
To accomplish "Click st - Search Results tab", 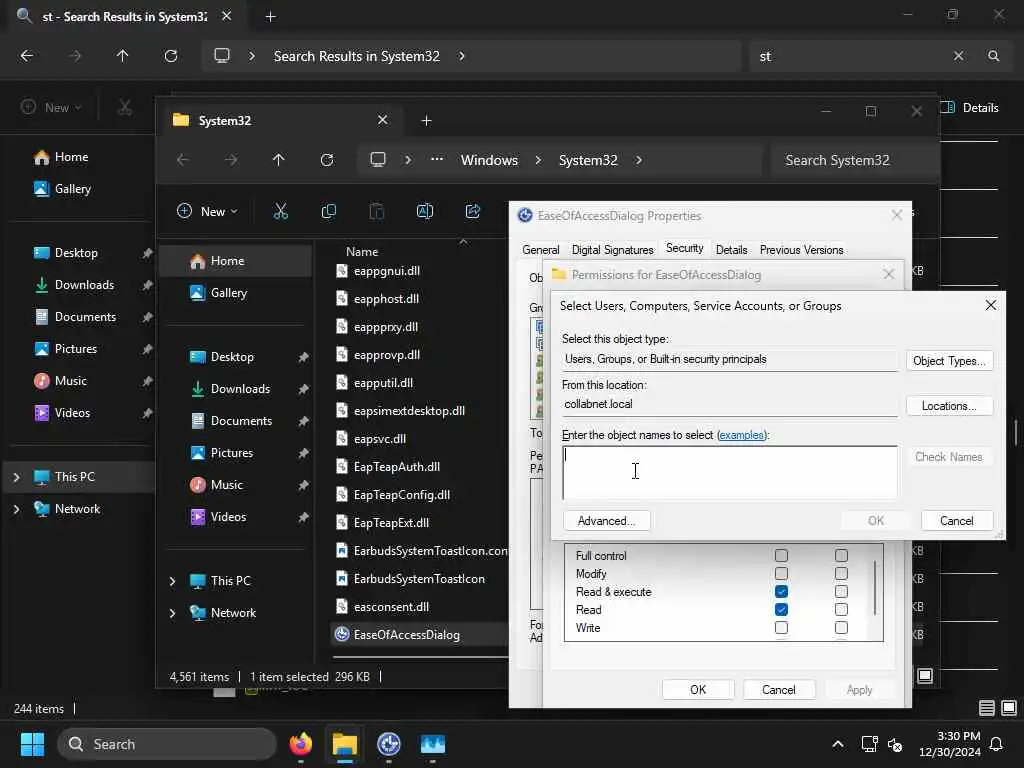I will pyautogui.click(x=124, y=16).
